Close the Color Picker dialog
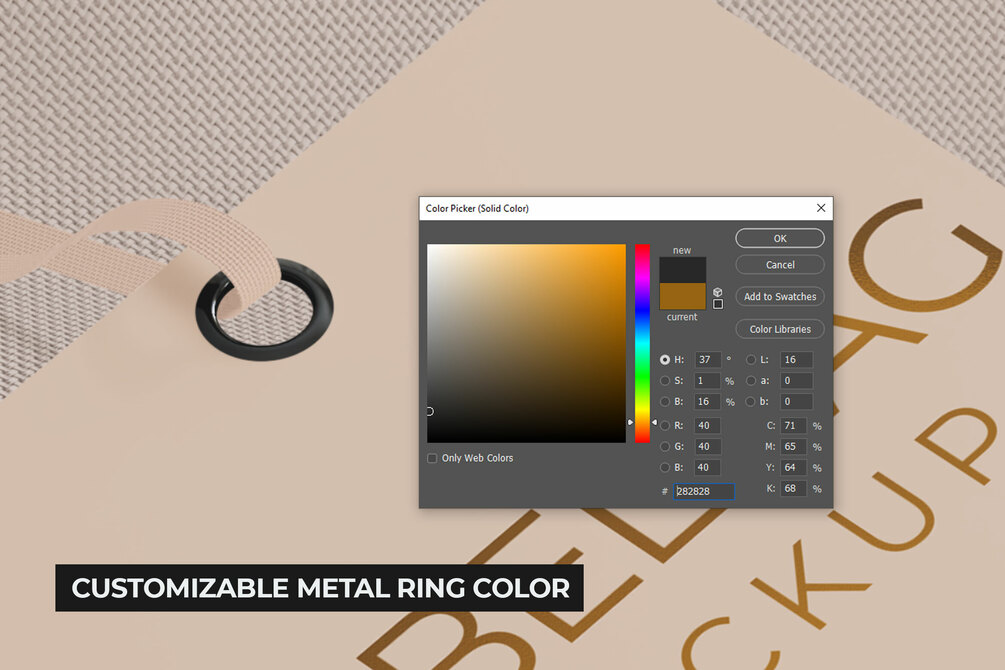This screenshot has height=670, width=1005. pyautogui.click(x=821, y=208)
